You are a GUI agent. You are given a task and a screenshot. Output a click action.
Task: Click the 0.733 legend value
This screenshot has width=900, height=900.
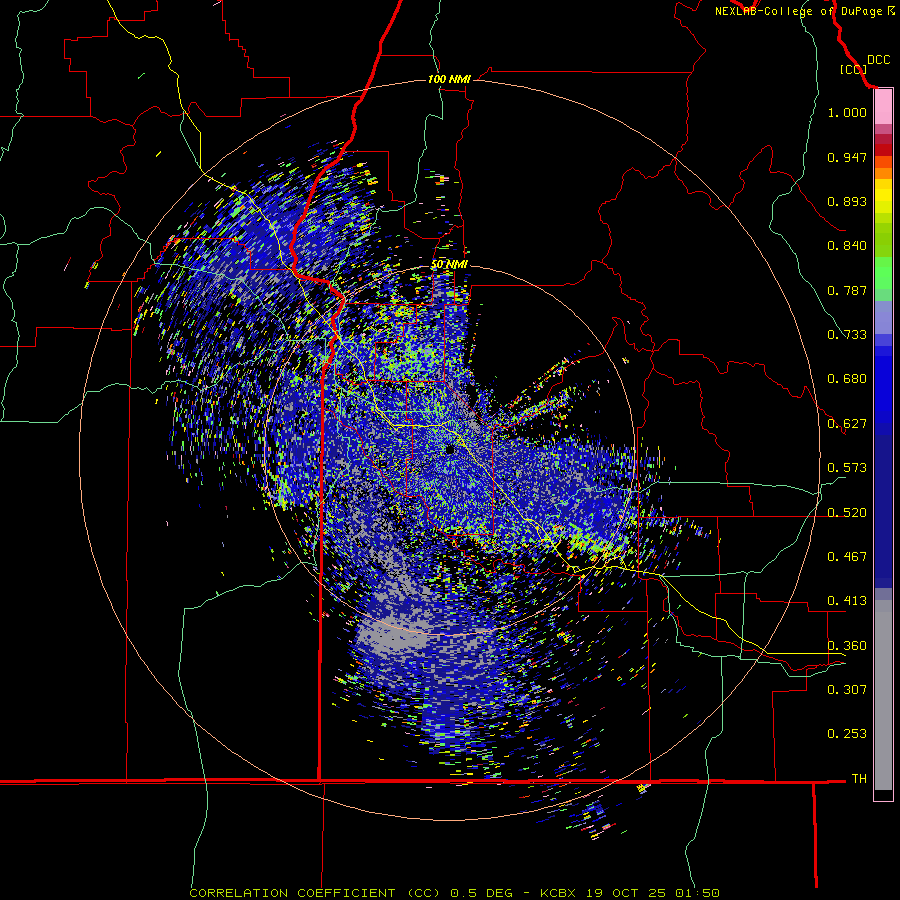847,335
